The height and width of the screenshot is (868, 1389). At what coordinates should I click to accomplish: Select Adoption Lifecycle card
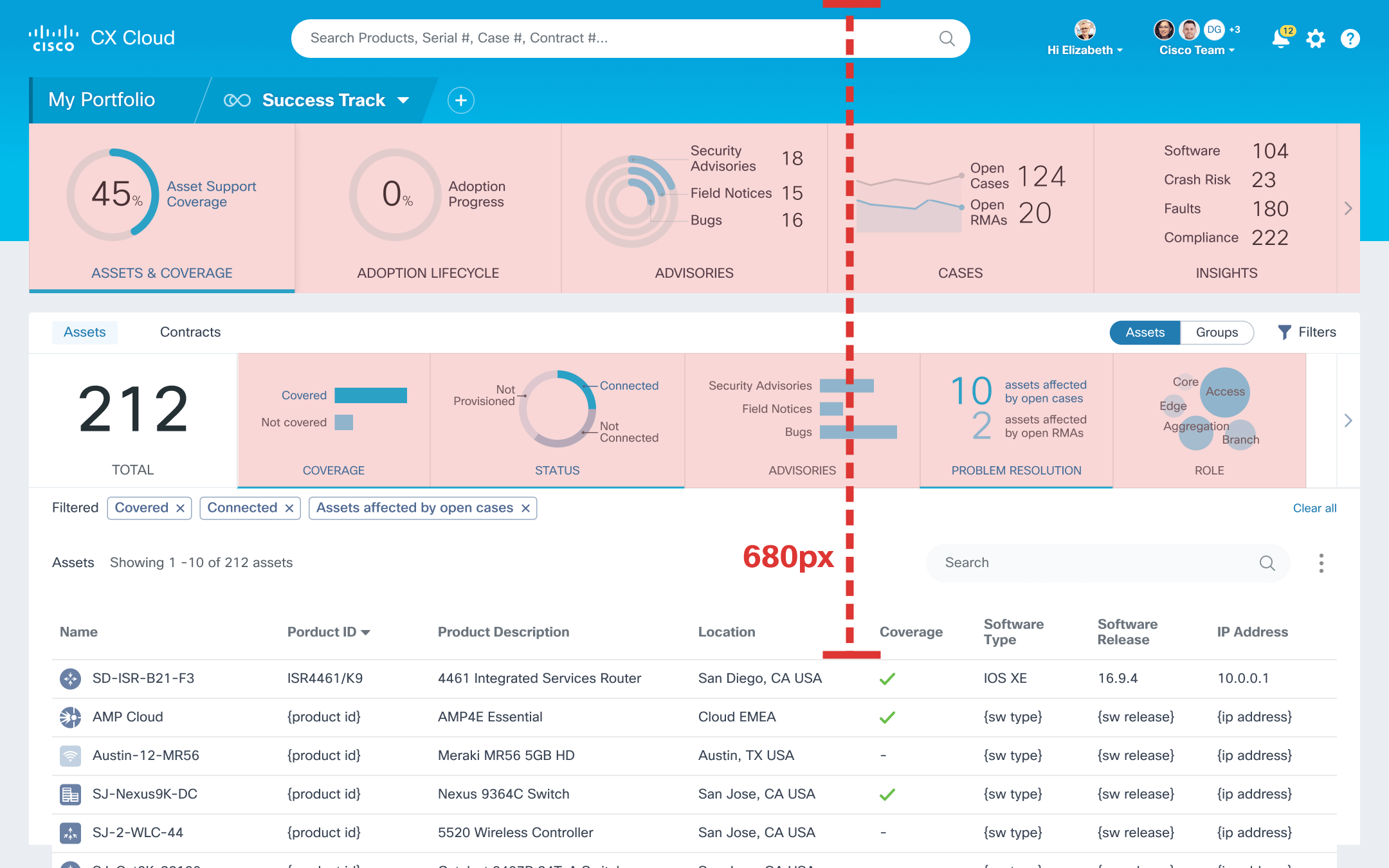(x=428, y=208)
